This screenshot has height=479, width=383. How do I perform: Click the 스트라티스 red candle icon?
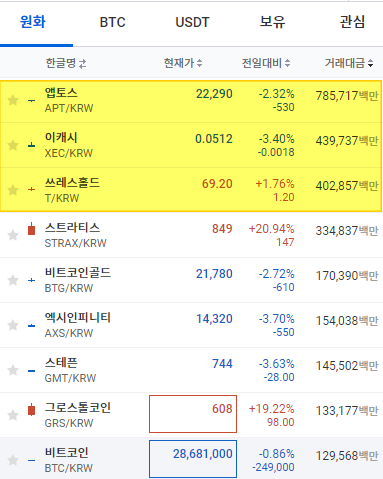tap(32, 229)
